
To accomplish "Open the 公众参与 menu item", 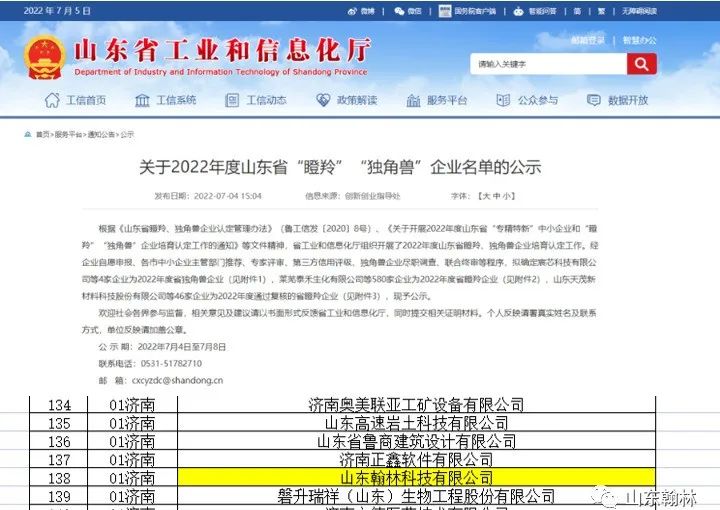I will [538, 100].
